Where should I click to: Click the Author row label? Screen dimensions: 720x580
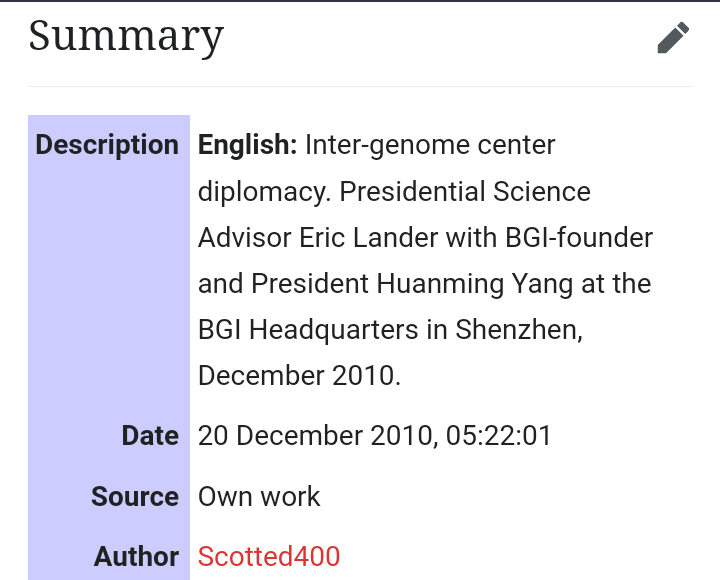[137, 556]
